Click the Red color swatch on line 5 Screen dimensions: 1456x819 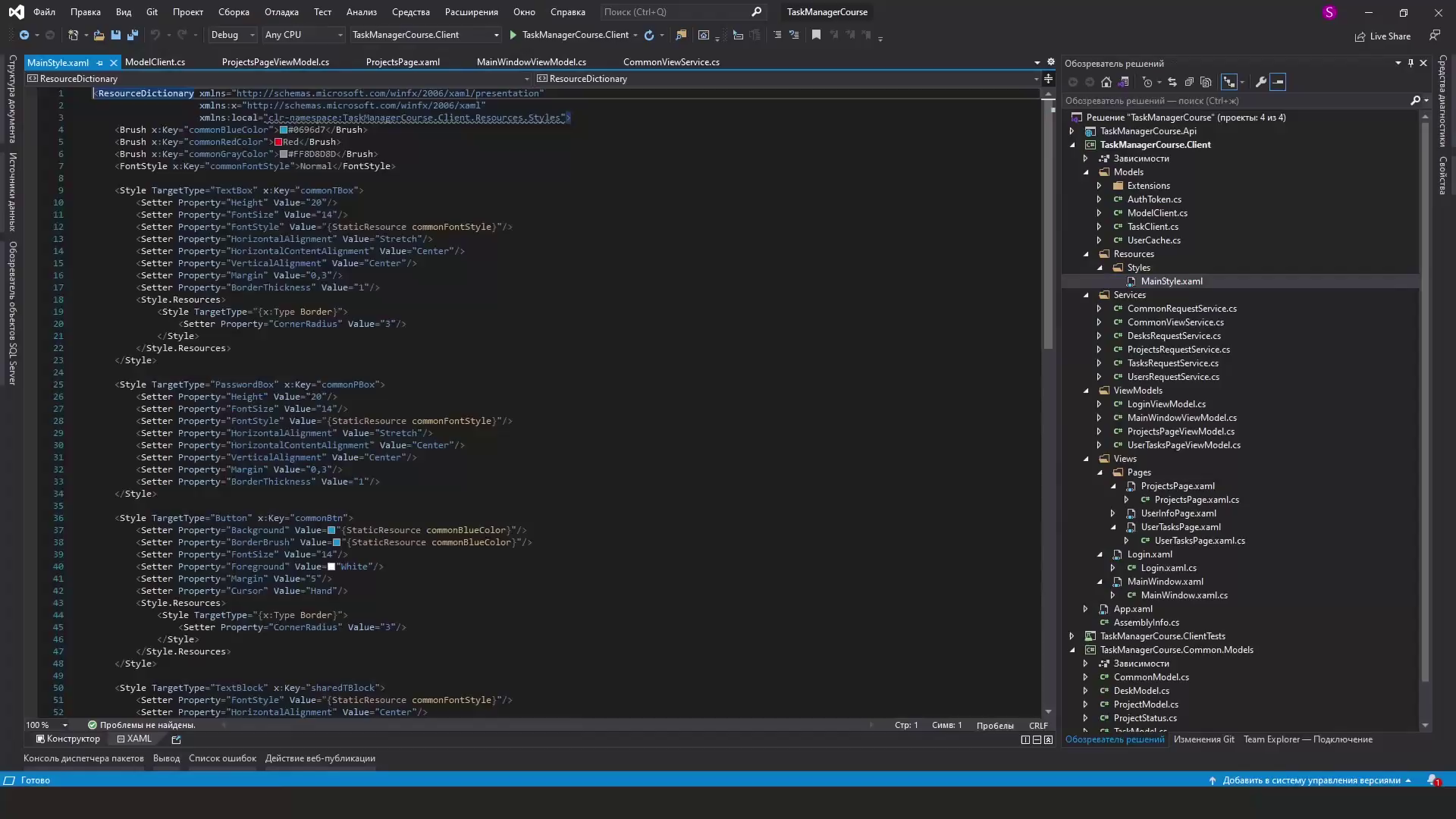[278, 142]
